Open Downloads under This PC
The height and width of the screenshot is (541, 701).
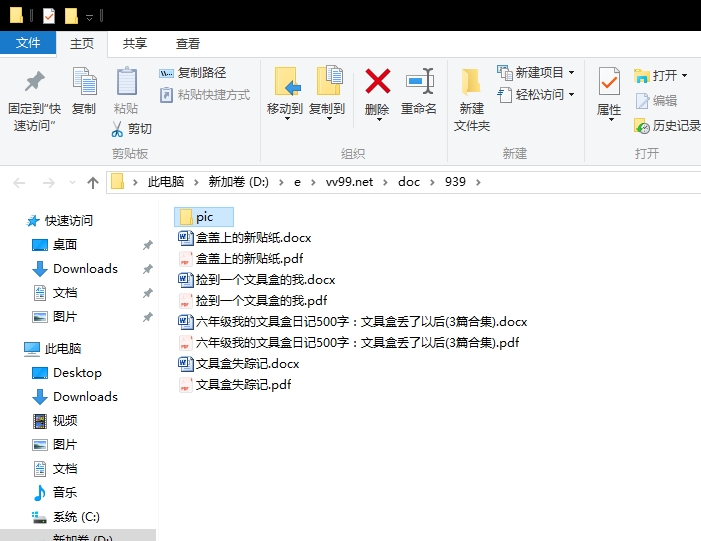tap(75, 397)
